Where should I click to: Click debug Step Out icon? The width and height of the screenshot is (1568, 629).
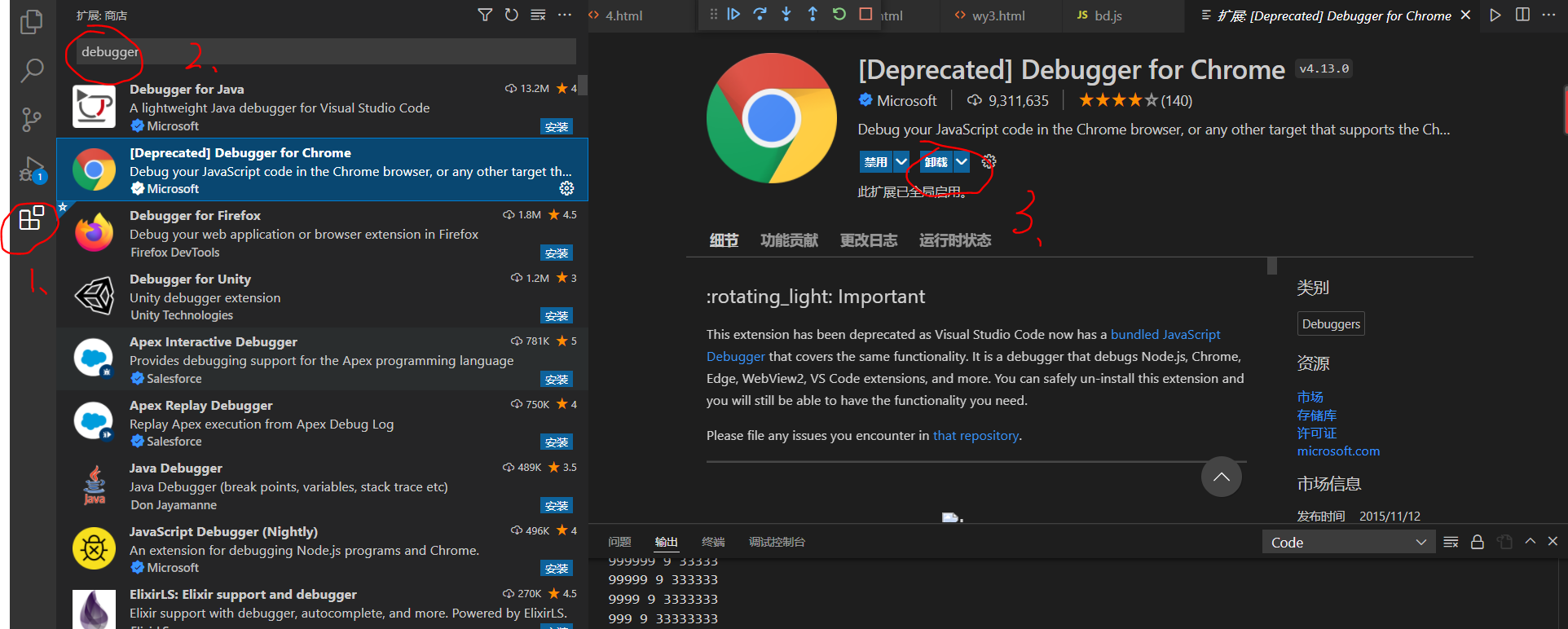(x=813, y=14)
